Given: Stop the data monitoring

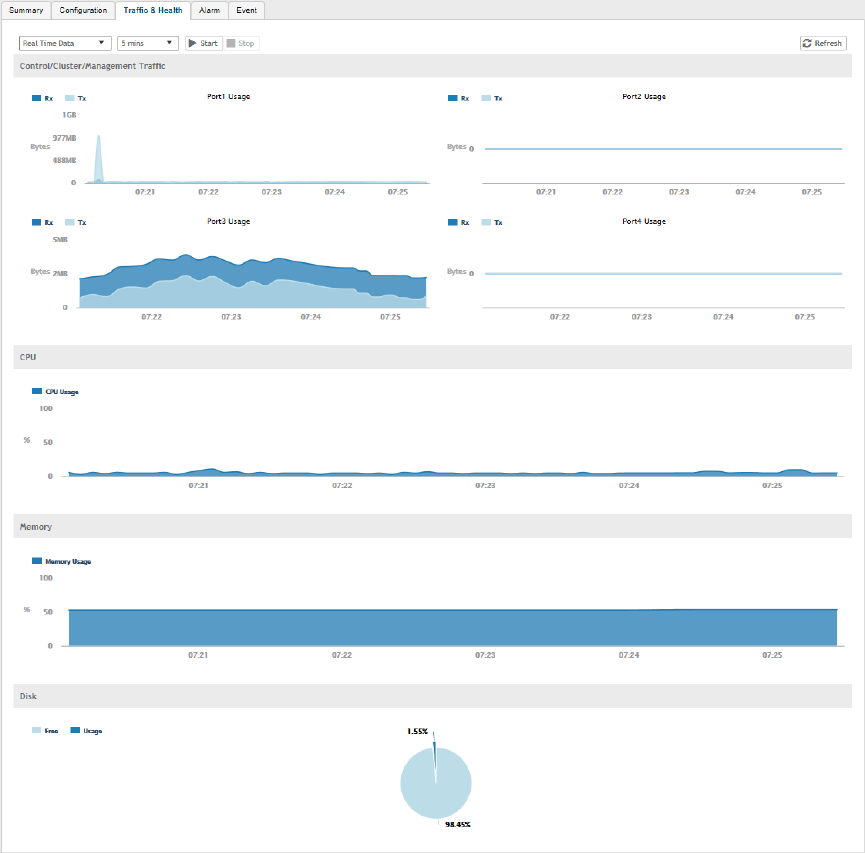Looking at the screenshot, I should tap(241, 43).
